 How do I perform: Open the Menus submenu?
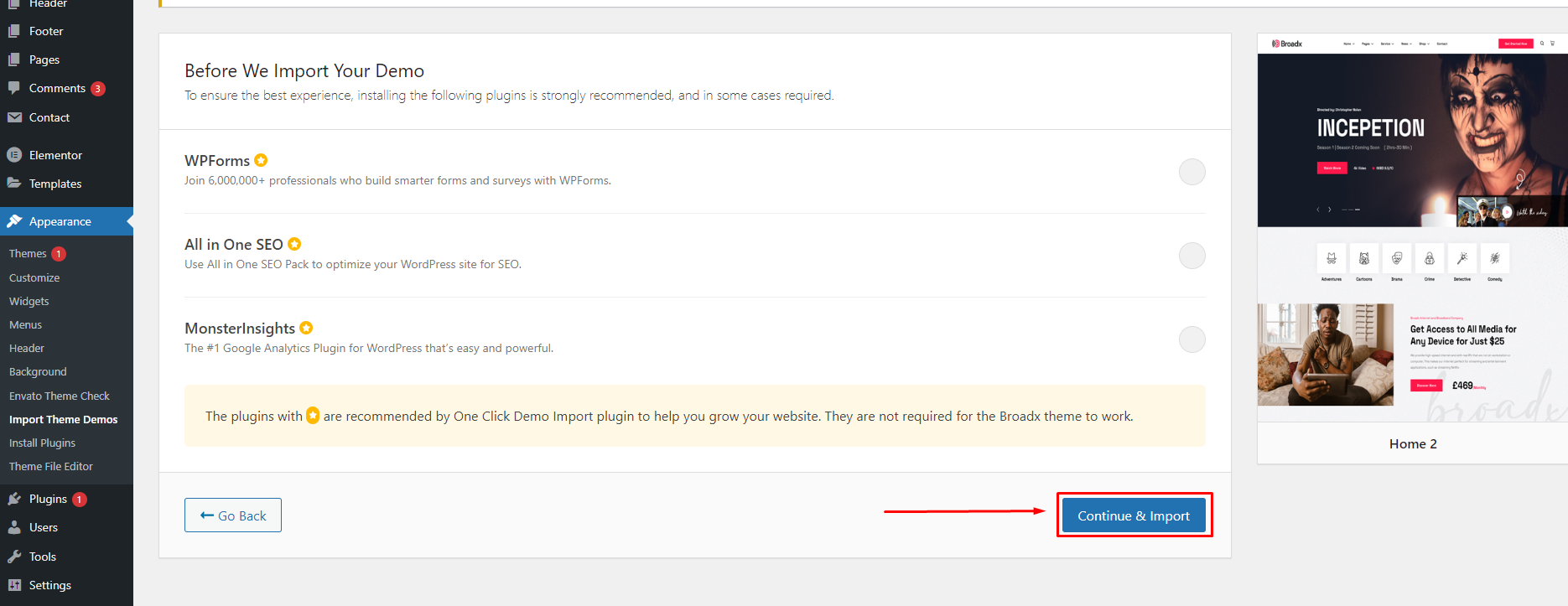pyautogui.click(x=25, y=324)
